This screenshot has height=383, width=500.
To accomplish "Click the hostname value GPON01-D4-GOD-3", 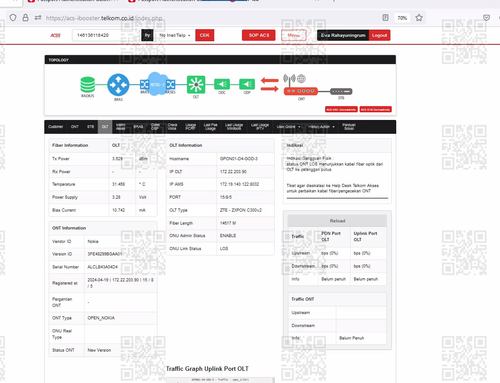I will pyautogui.click(x=239, y=159).
